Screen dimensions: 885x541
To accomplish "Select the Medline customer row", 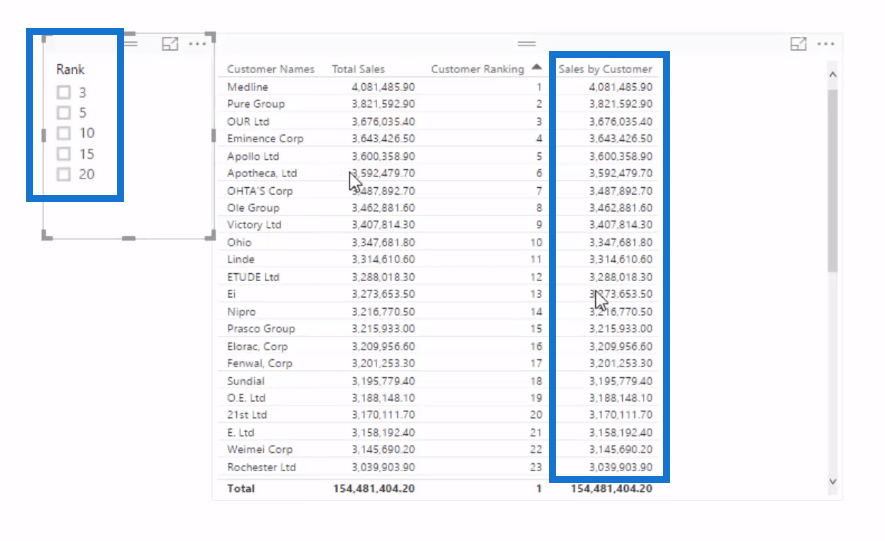I will [x=439, y=87].
